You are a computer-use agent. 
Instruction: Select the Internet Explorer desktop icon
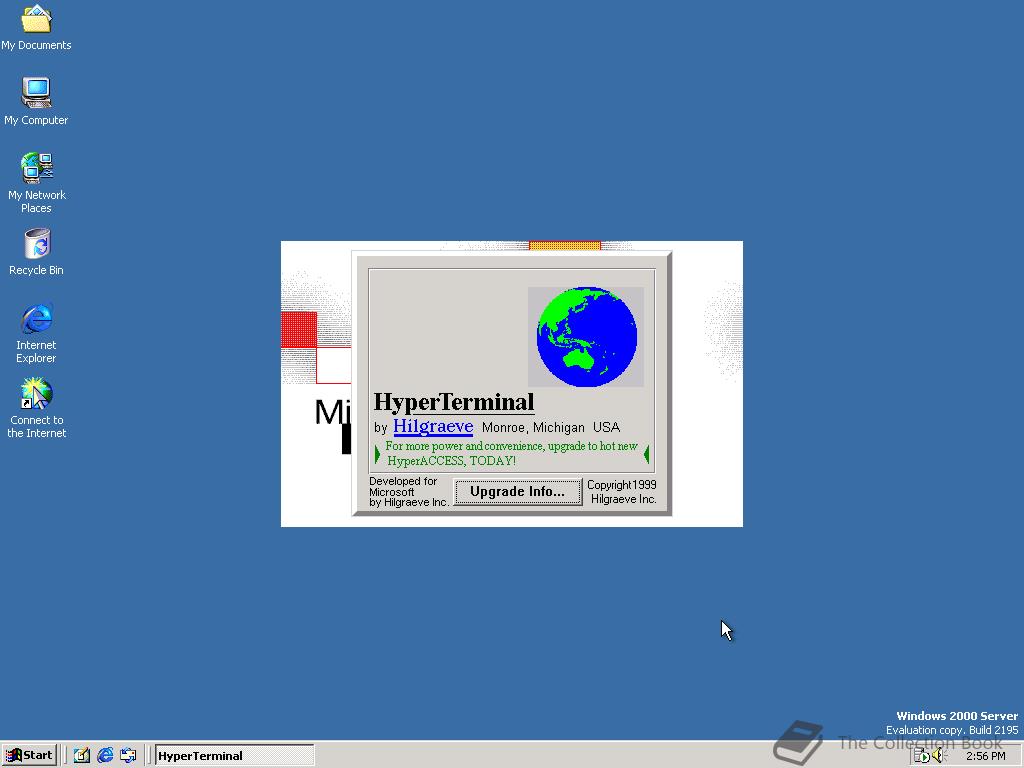point(37,332)
